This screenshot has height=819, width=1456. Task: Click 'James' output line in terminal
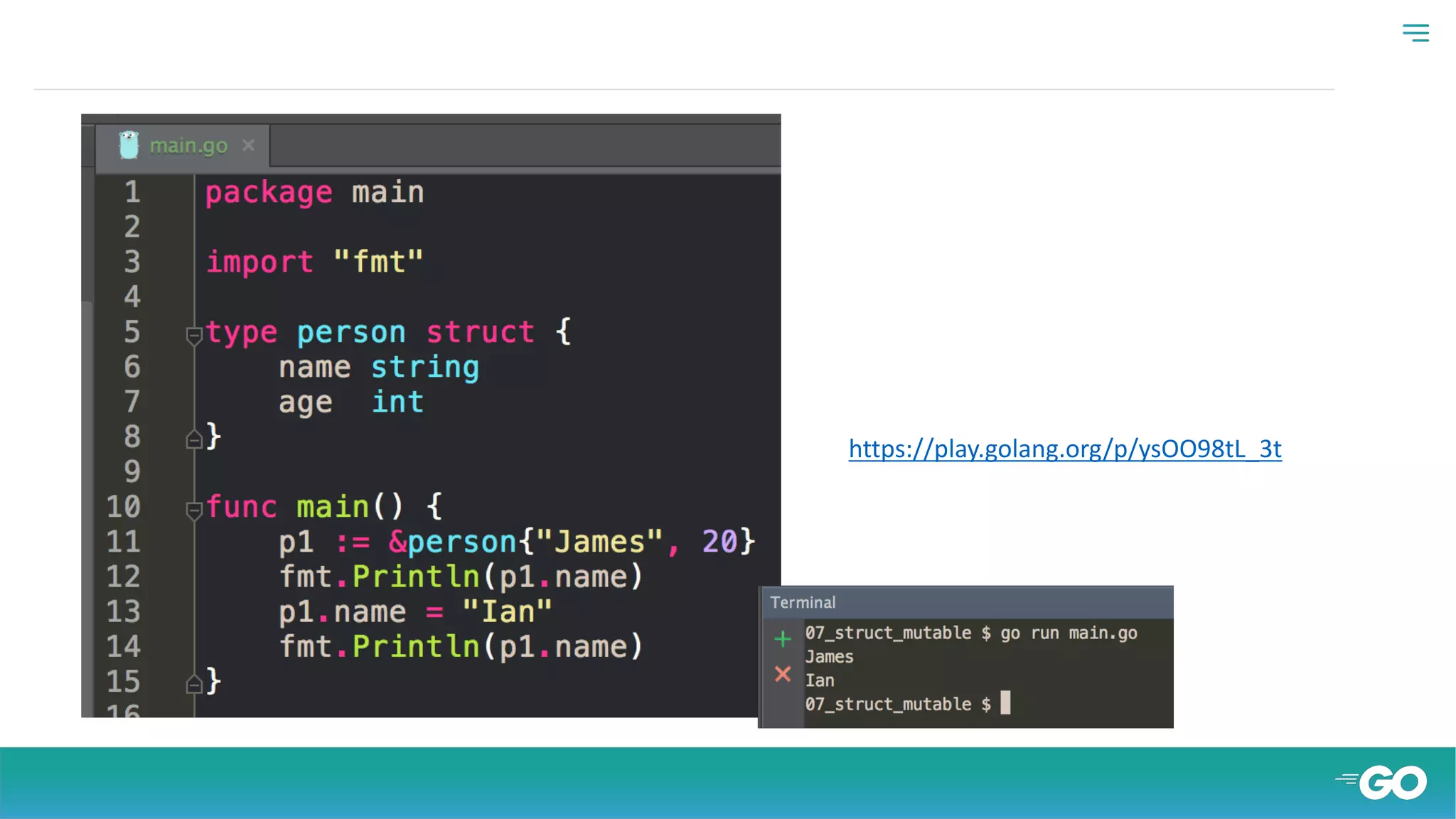pyautogui.click(x=829, y=657)
